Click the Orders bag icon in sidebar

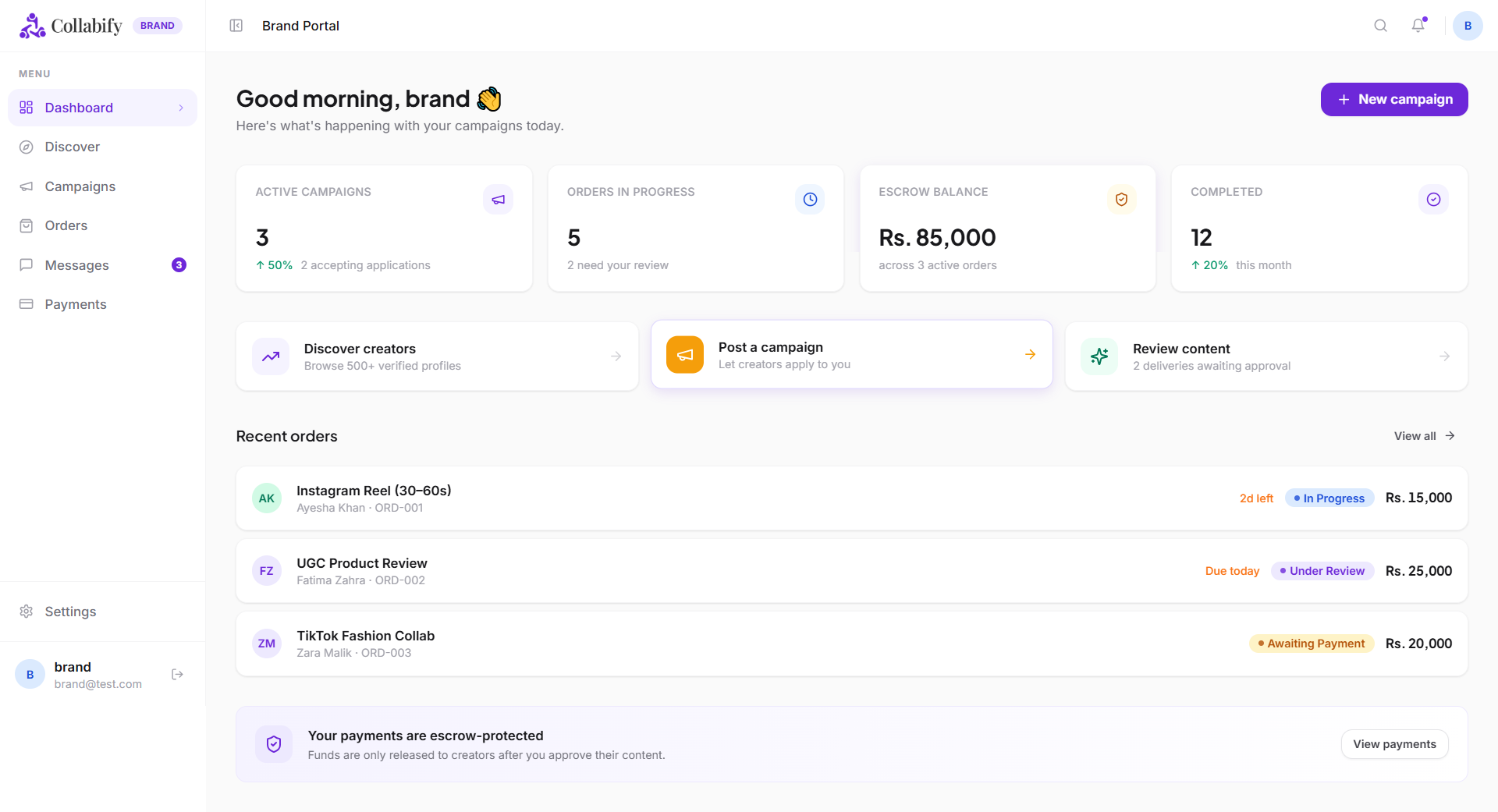tap(27, 225)
